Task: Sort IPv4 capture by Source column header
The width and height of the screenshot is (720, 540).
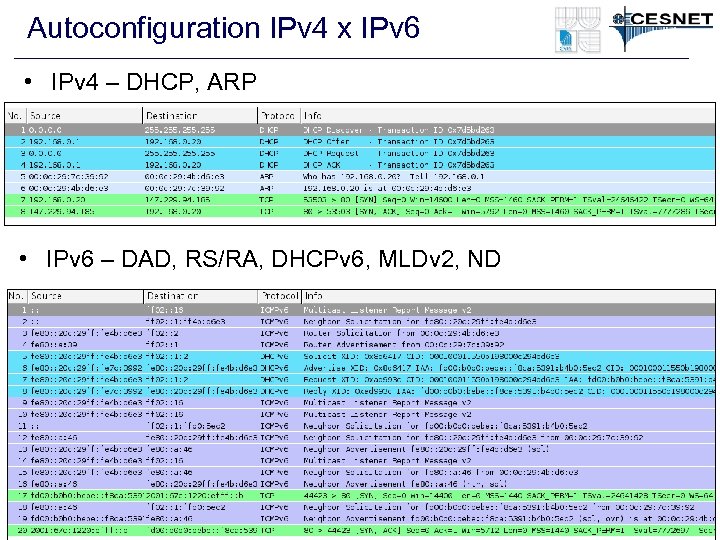Action: pyautogui.click(x=84, y=116)
